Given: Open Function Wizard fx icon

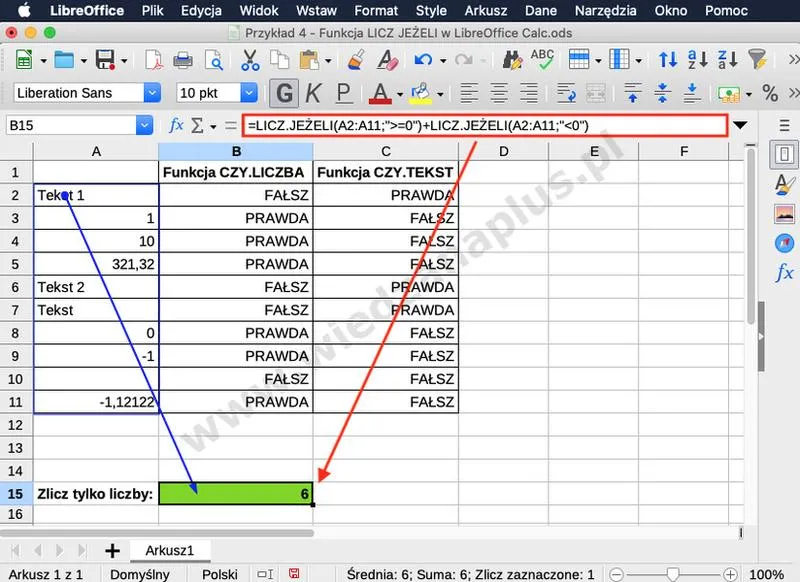Looking at the screenshot, I should [x=176, y=125].
